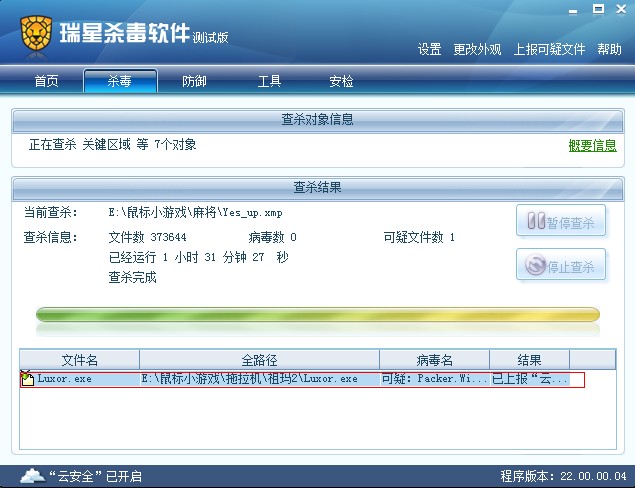The image size is (635, 488).
Task: Maximize the Rising antivirus window
Action: click(x=598, y=9)
